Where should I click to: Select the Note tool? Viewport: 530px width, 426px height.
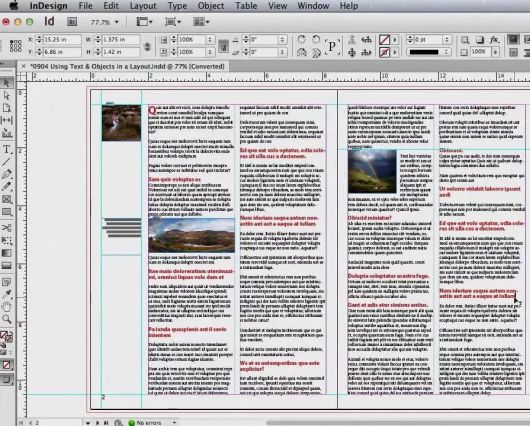7,282
